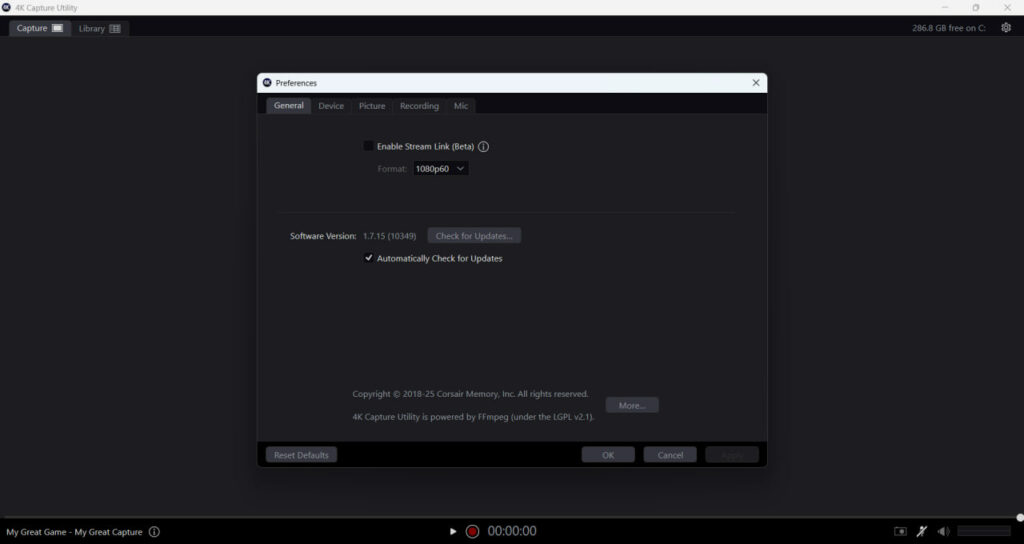Viewport: 1024px width, 544px height.
Task: Click the More... button
Action: pyautogui.click(x=632, y=406)
